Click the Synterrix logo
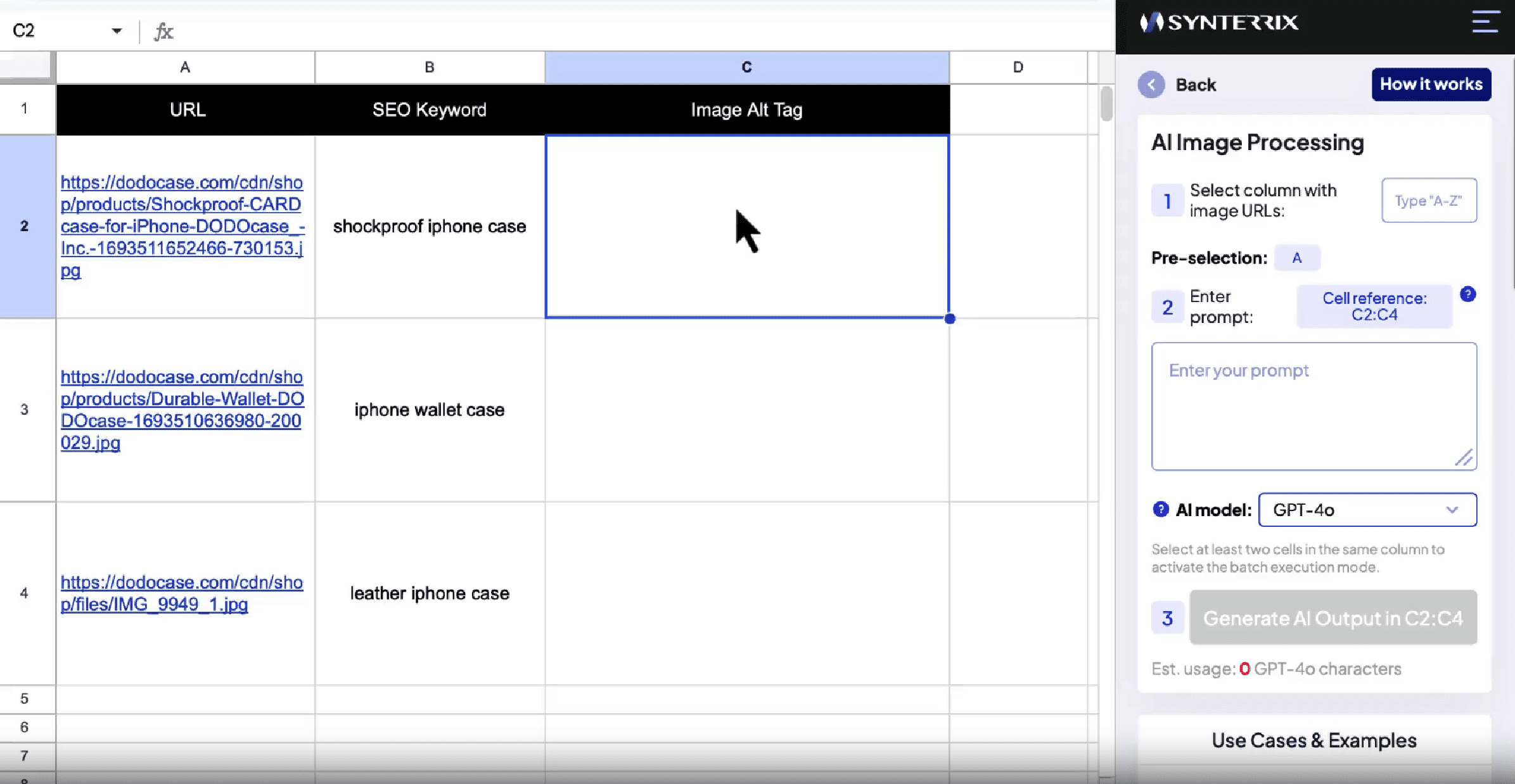The image size is (1515, 784). click(x=1219, y=23)
